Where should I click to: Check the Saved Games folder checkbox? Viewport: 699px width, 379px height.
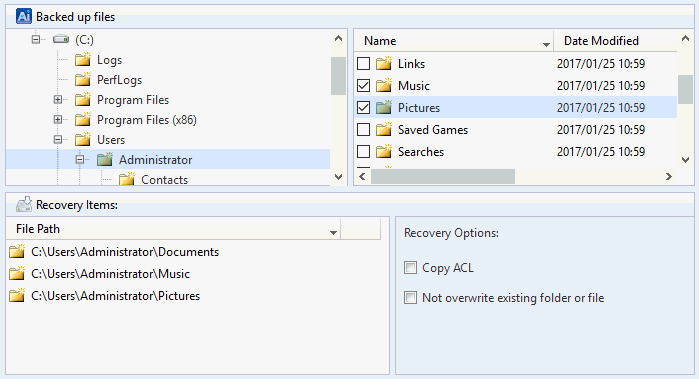click(x=364, y=129)
